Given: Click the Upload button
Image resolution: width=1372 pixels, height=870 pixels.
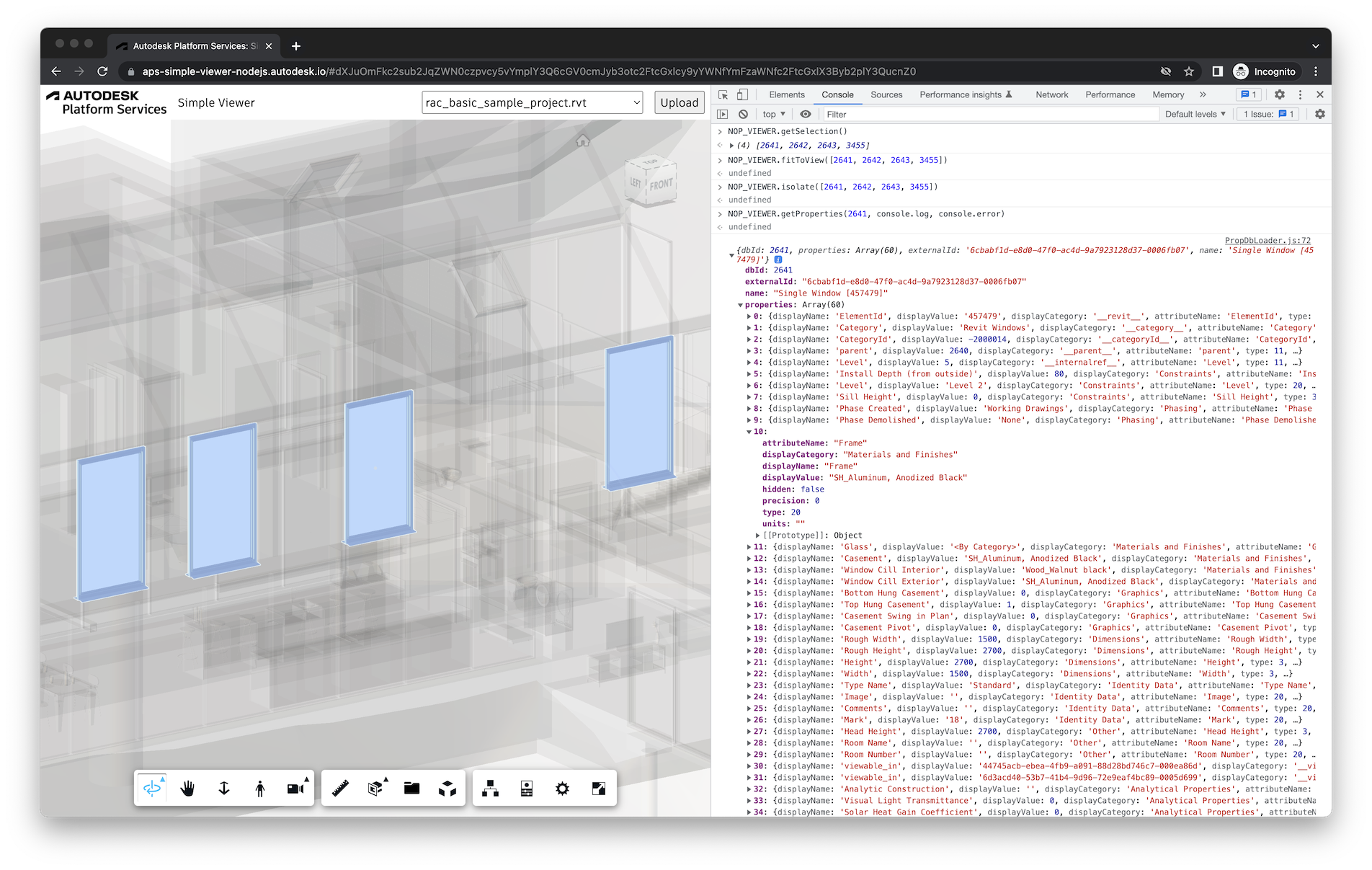Looking at the screenshot, I should [678, 102].
